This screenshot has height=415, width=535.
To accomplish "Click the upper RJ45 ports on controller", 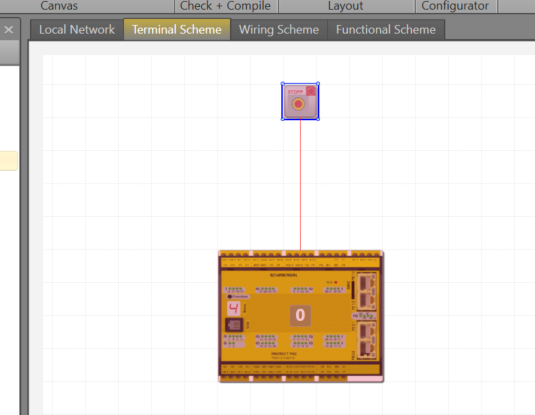I will [367, 292].
